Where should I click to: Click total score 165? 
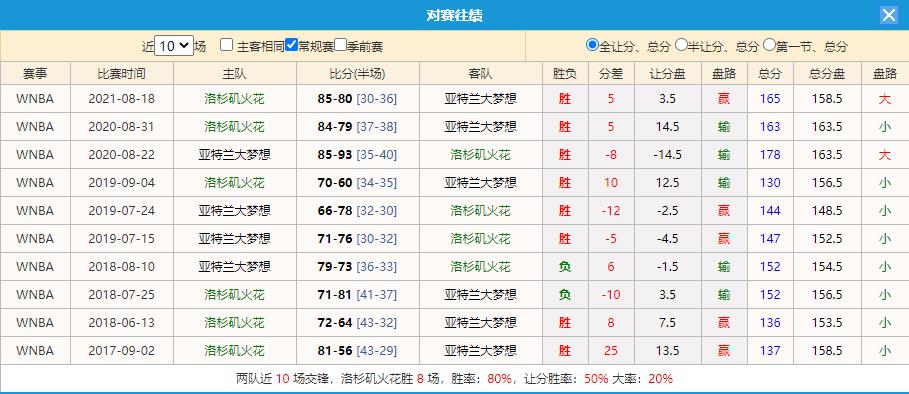[770, 99]
